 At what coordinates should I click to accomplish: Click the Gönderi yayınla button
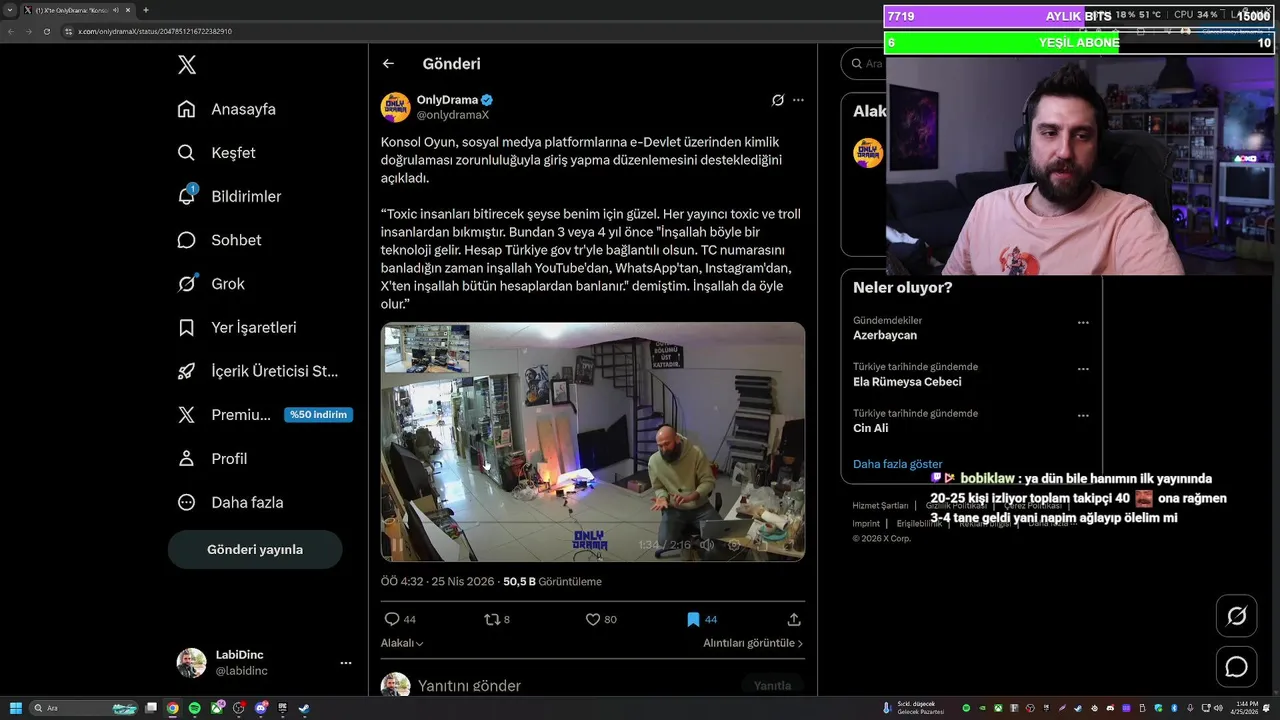[255, 550]
